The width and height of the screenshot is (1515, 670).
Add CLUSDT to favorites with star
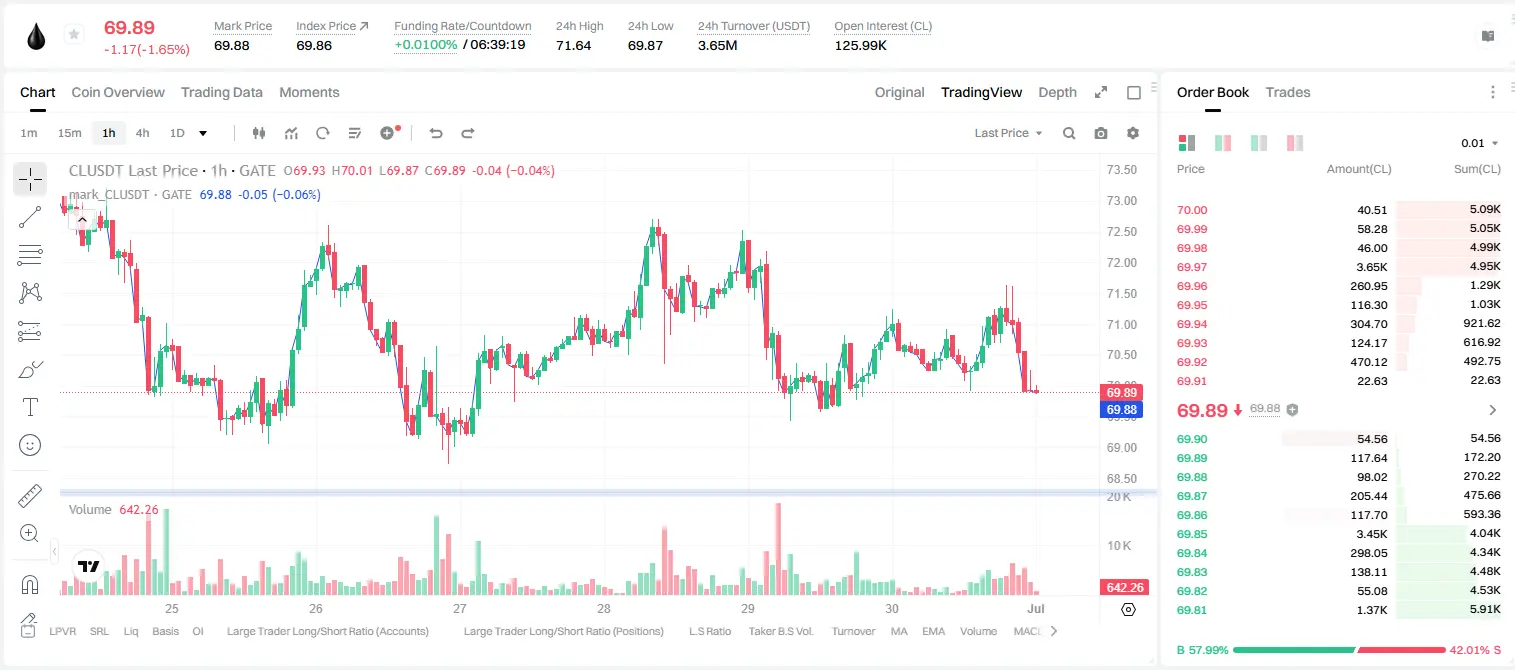(73, 35)
